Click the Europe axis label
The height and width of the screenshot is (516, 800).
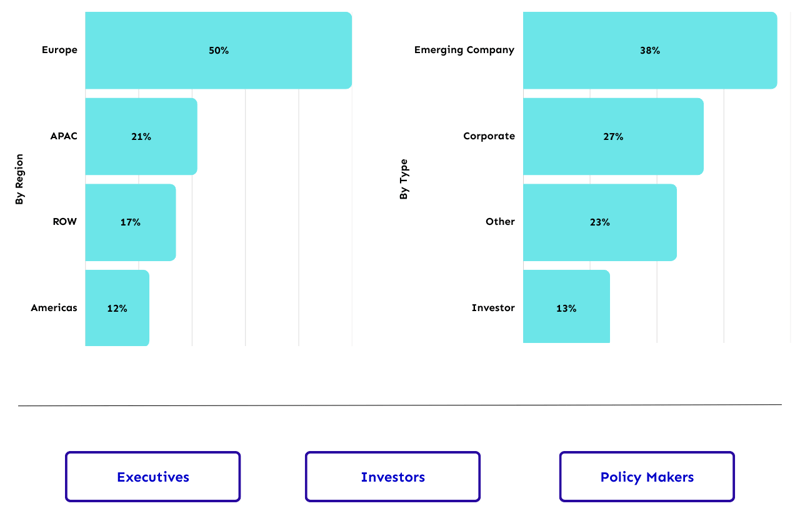click(59, 50)
